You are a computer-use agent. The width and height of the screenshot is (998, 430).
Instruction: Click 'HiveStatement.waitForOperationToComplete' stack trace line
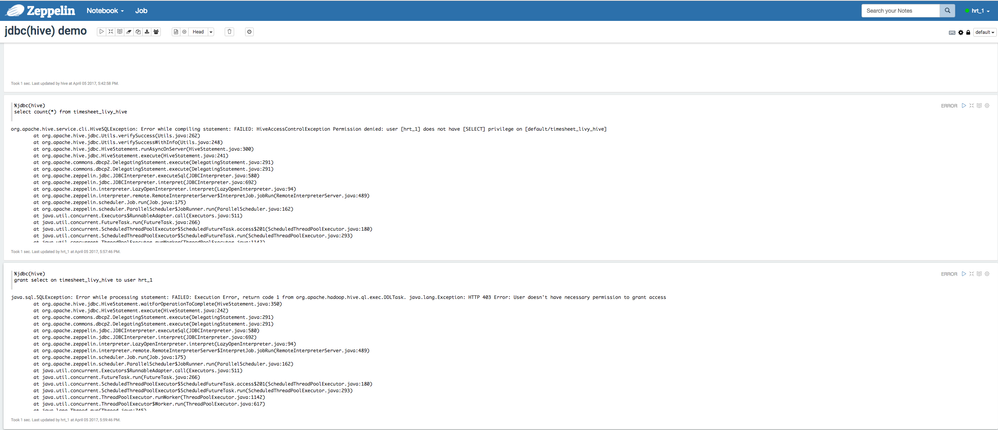158,304
